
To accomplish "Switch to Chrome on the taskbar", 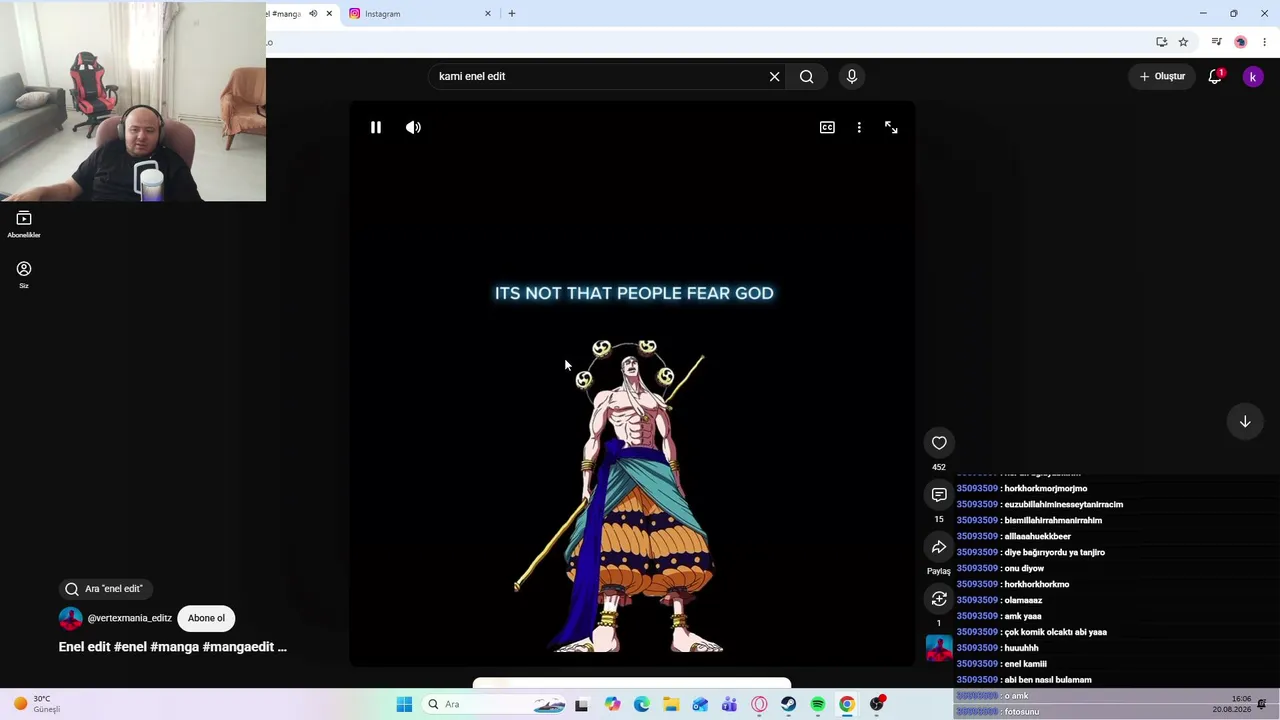I will click(847, 704).
